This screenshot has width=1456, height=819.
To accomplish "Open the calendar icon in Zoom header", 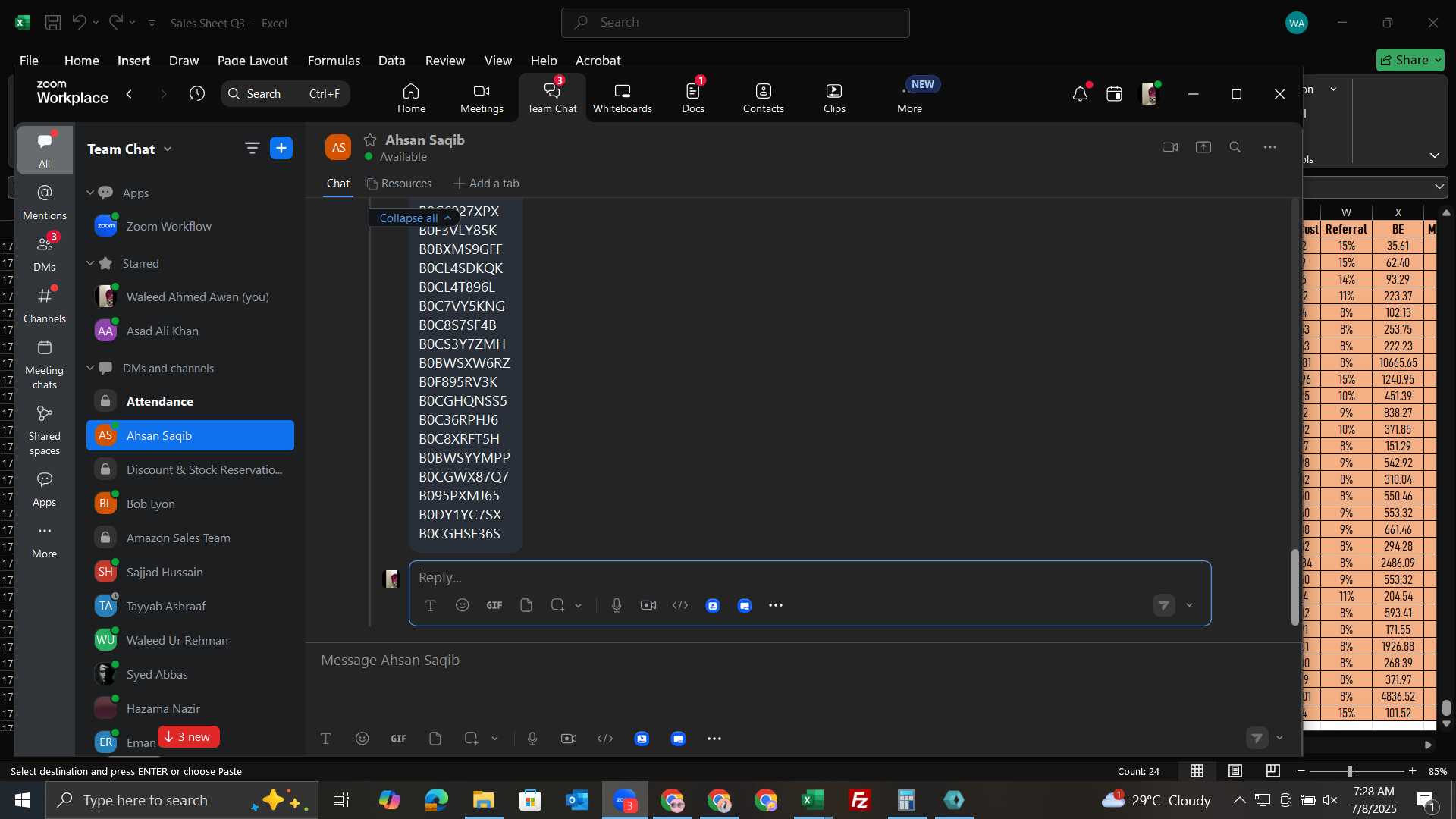I will coord(1114,94).
